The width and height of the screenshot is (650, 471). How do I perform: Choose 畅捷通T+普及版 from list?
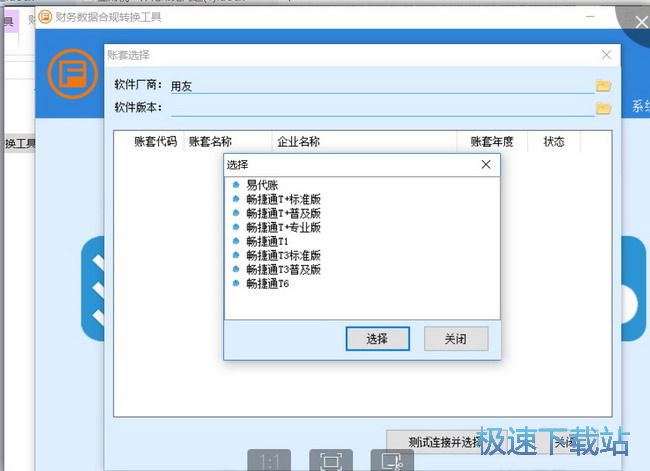tap(284, 214)
